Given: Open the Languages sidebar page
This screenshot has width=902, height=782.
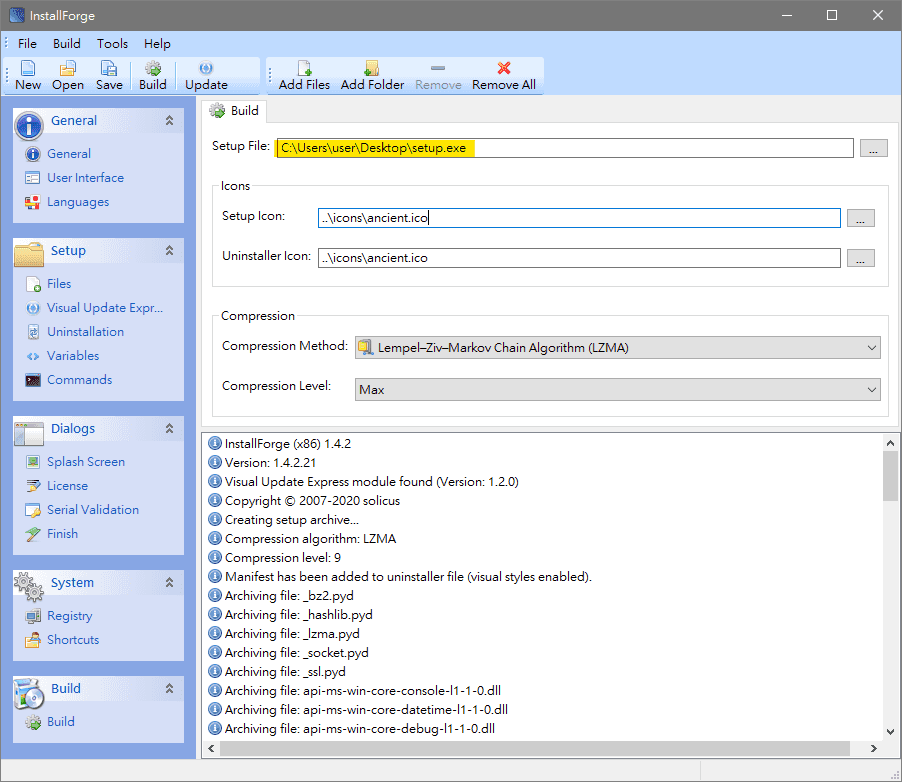Looking at the screenshot, I should click(78, 202).
